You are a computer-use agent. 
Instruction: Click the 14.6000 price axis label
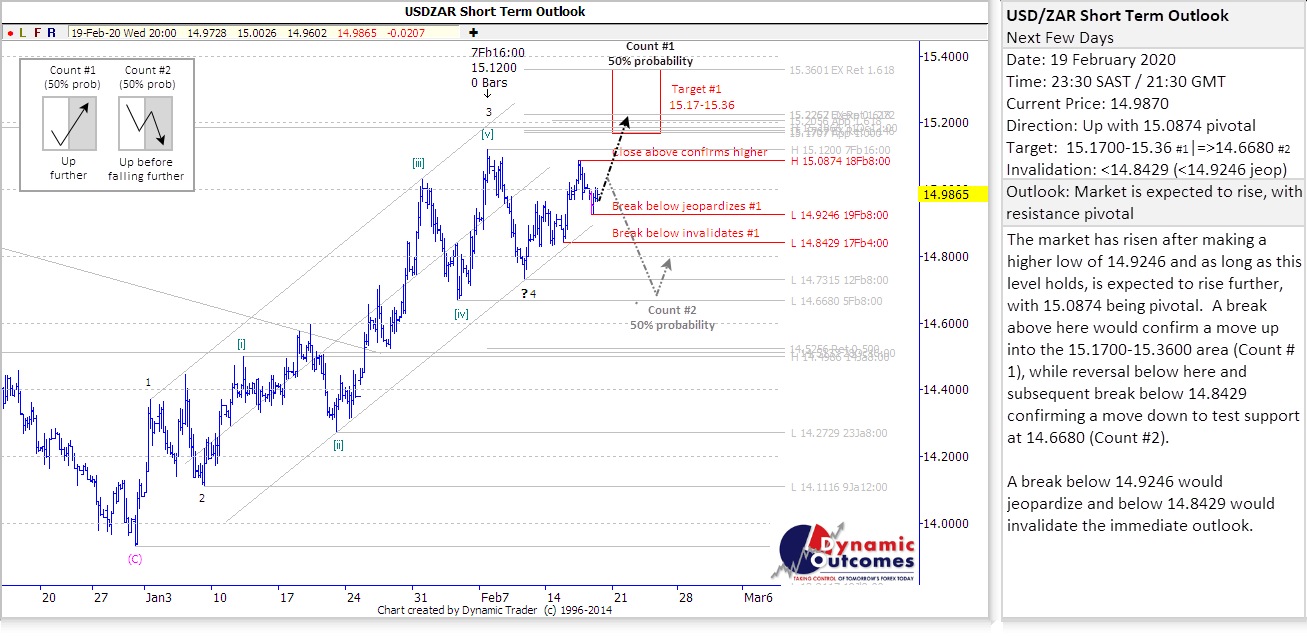946,323
